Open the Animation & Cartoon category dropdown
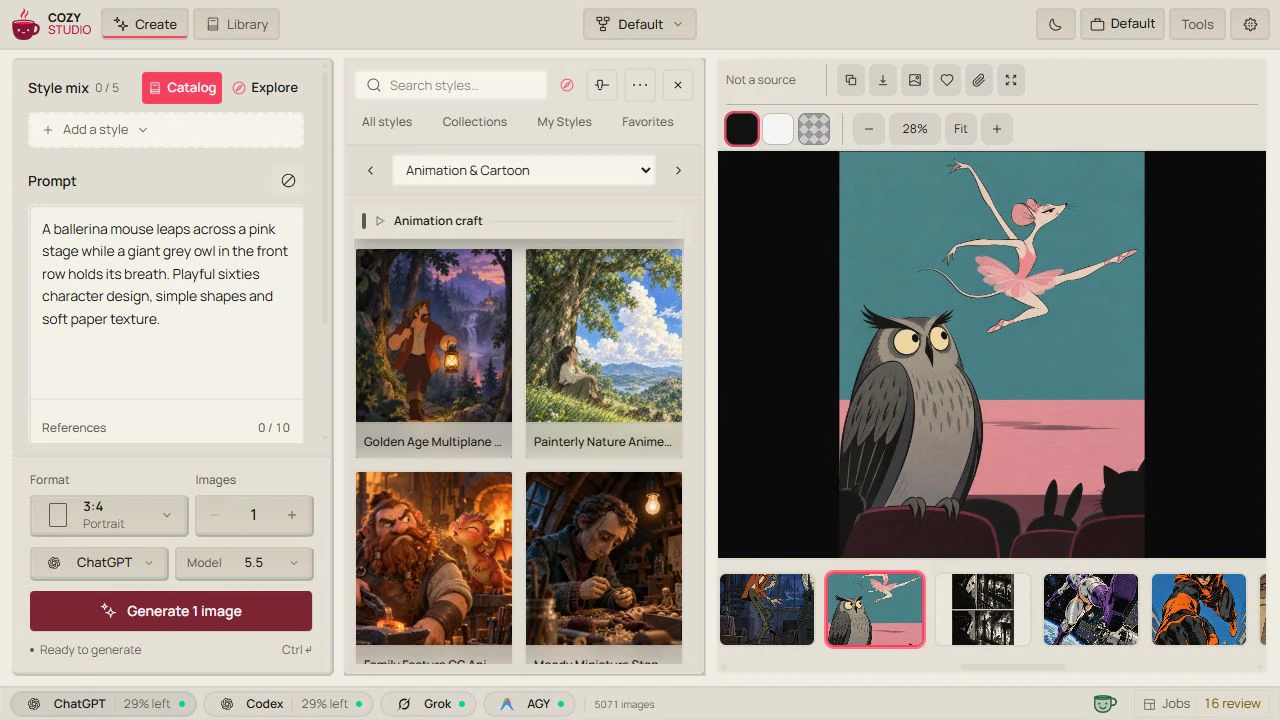Image resolution: width=1280 pixels, height=720 pixels. click(x=524, y=171)
